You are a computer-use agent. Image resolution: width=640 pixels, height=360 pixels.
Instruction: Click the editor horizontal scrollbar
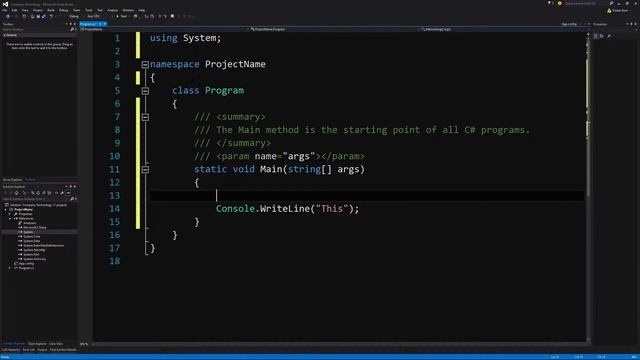(x=339, y=344)
